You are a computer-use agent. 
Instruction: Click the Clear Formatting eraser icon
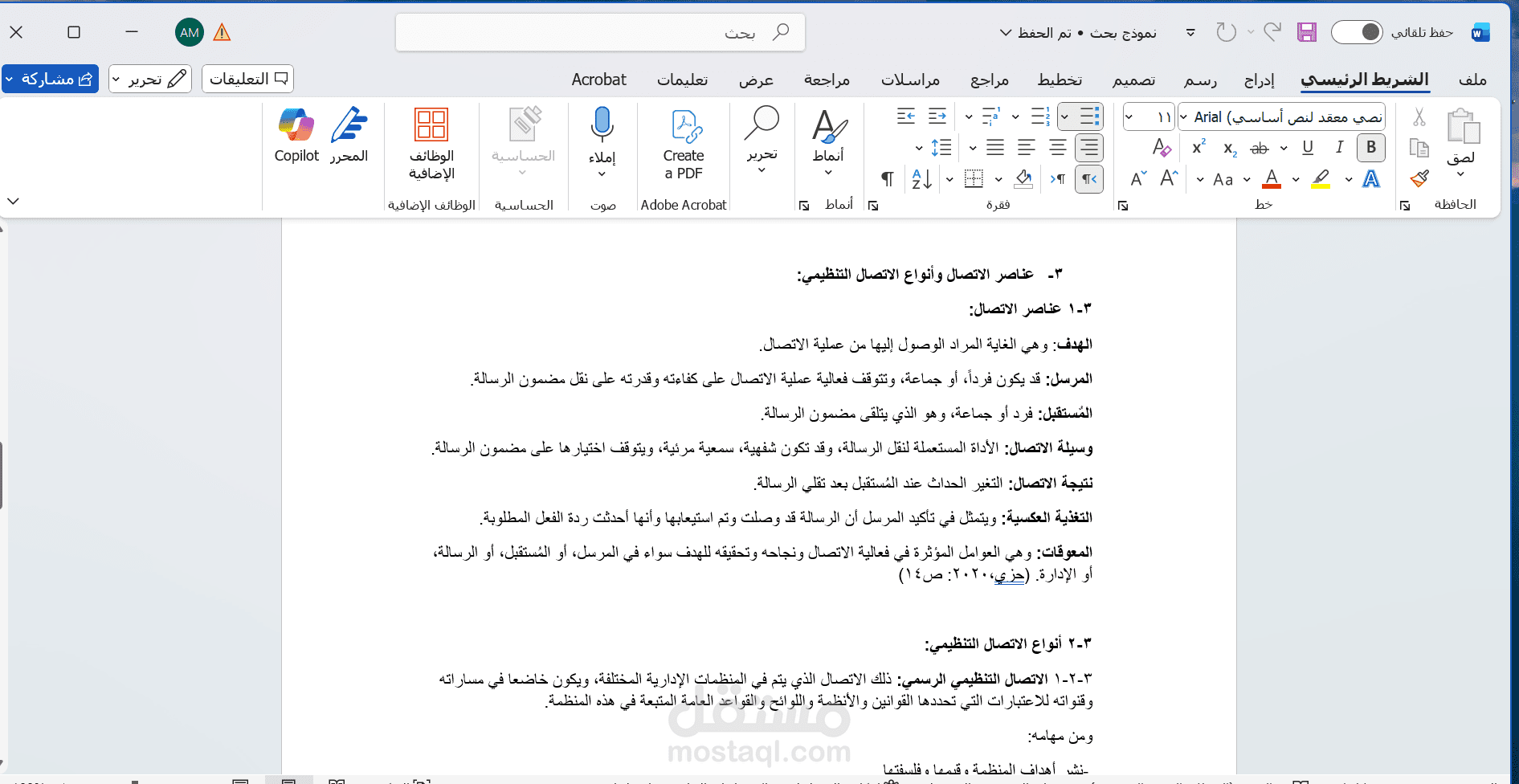pyautogui.click(x=1162, y=148)
